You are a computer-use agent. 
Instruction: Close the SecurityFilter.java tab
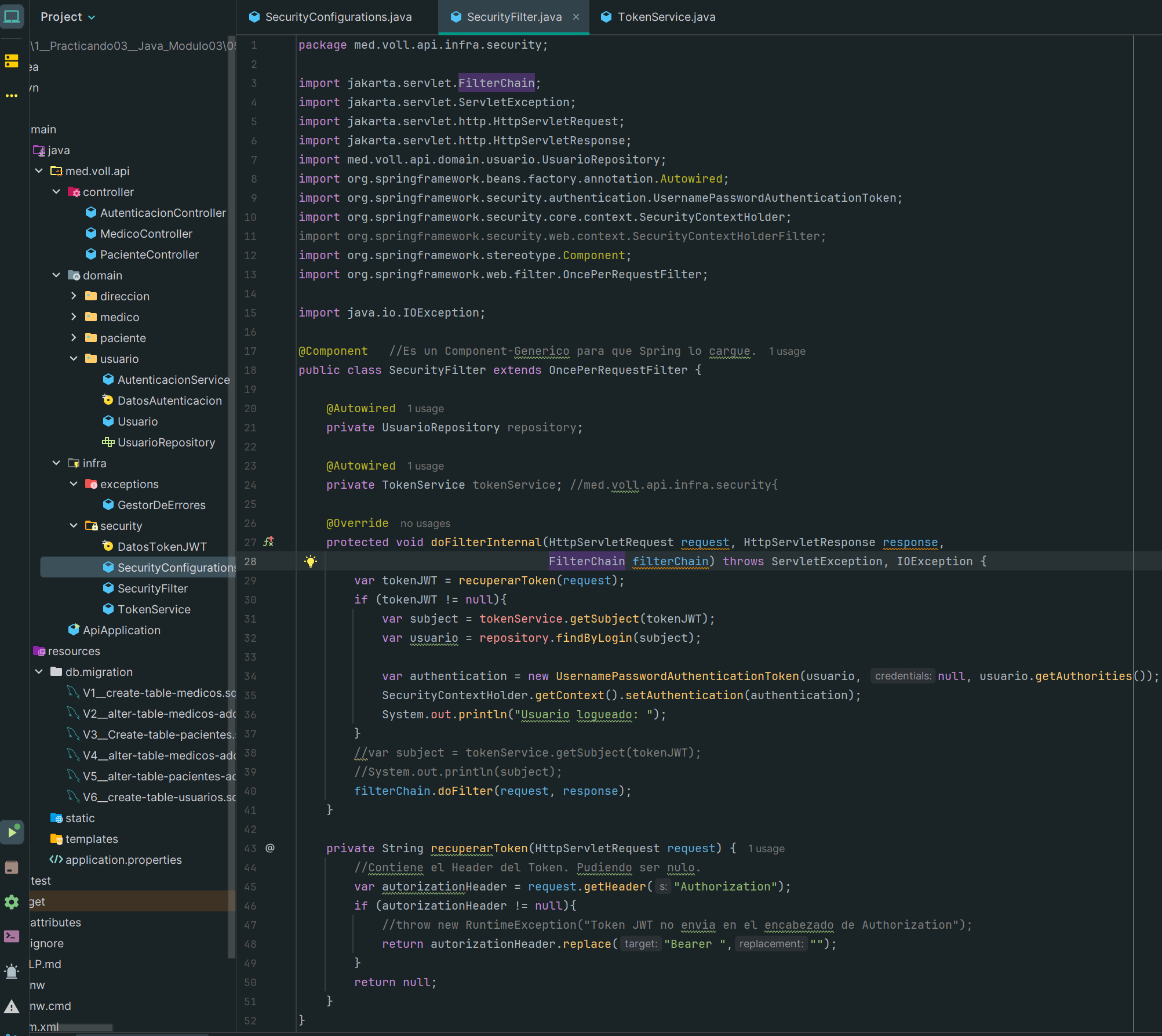point(576,17)
